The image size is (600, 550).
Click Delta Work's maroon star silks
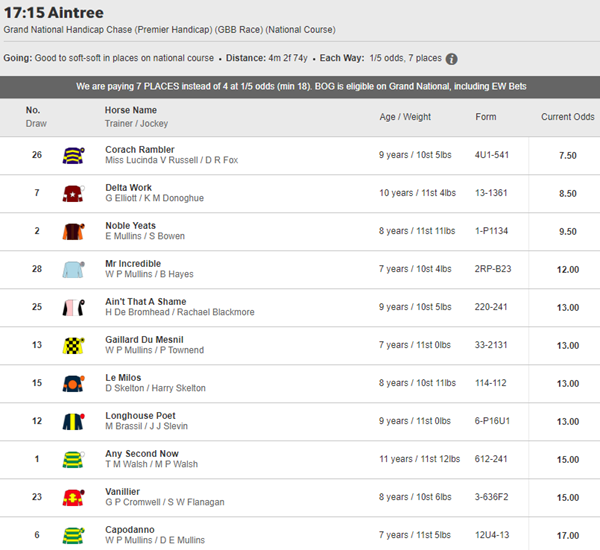point(73,193)
